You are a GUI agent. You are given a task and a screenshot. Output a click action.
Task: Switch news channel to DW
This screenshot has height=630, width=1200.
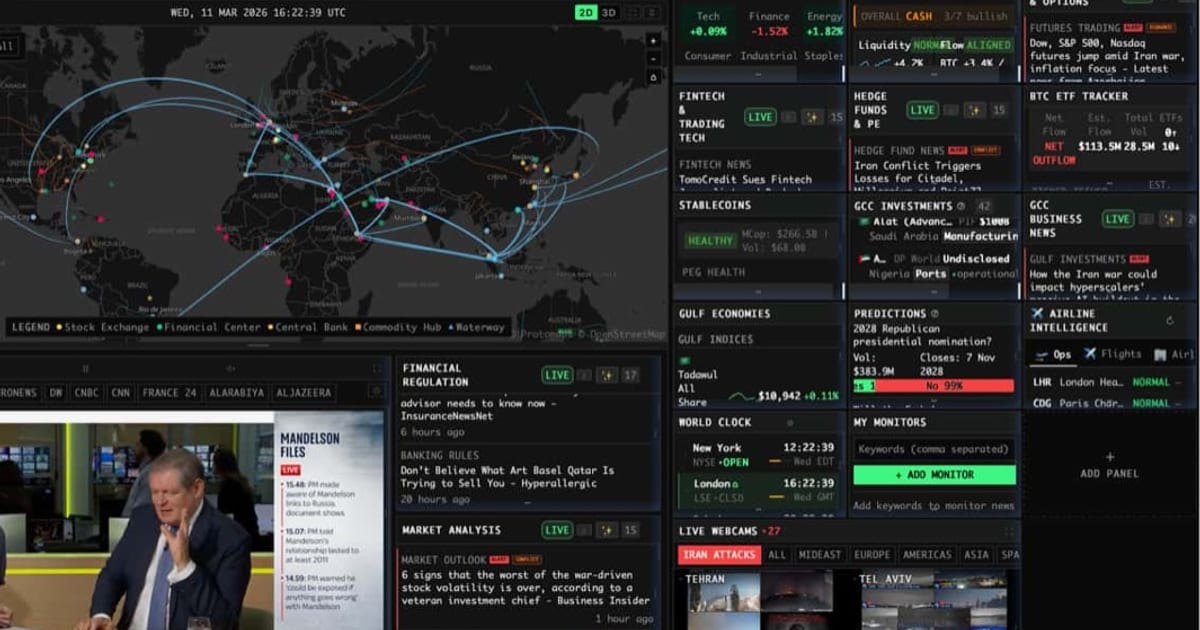(56, 393)
